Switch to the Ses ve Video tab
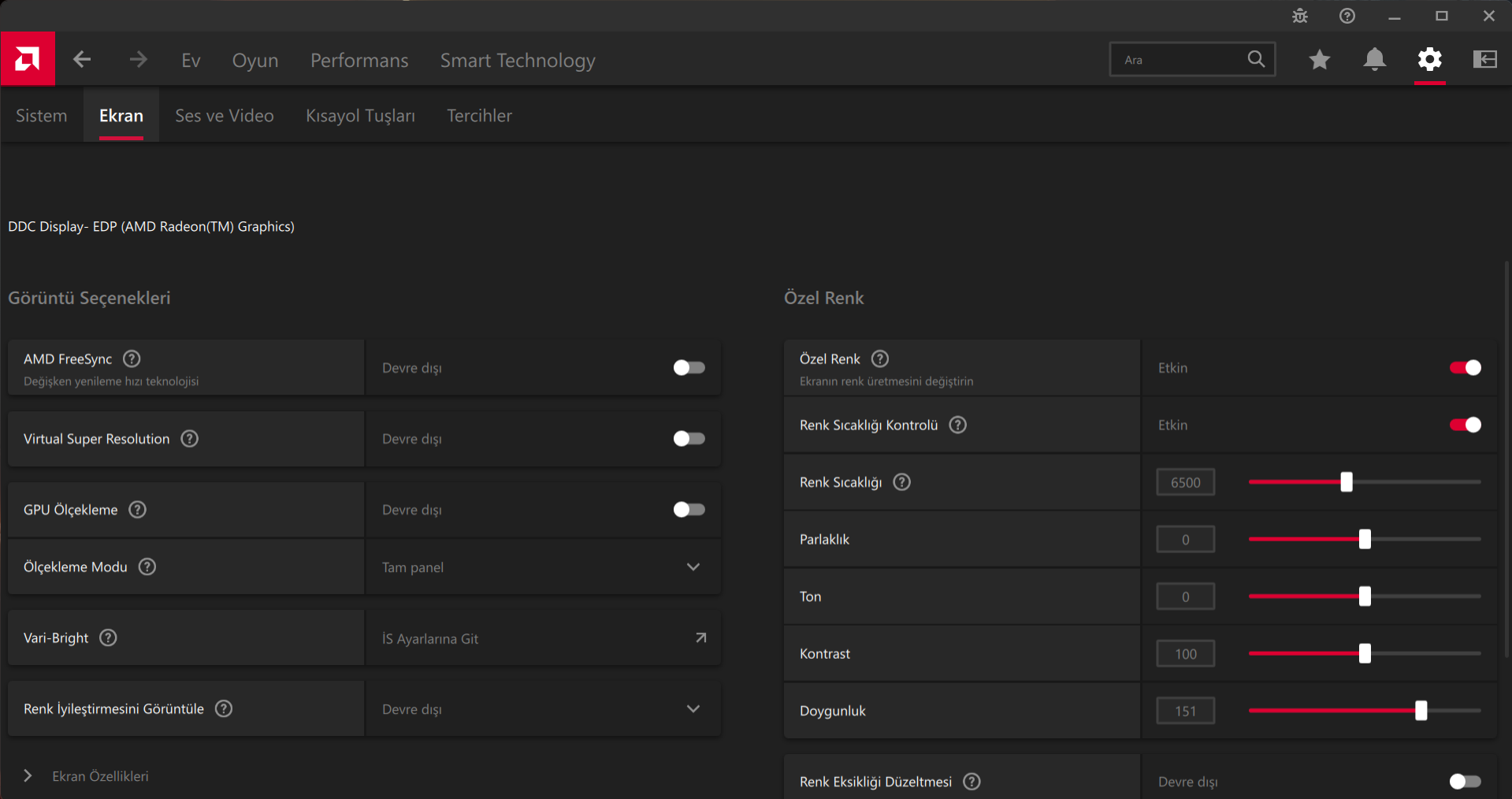Image resolution: width=1512 pixels, height=799 pixels. tap(225, 116)
